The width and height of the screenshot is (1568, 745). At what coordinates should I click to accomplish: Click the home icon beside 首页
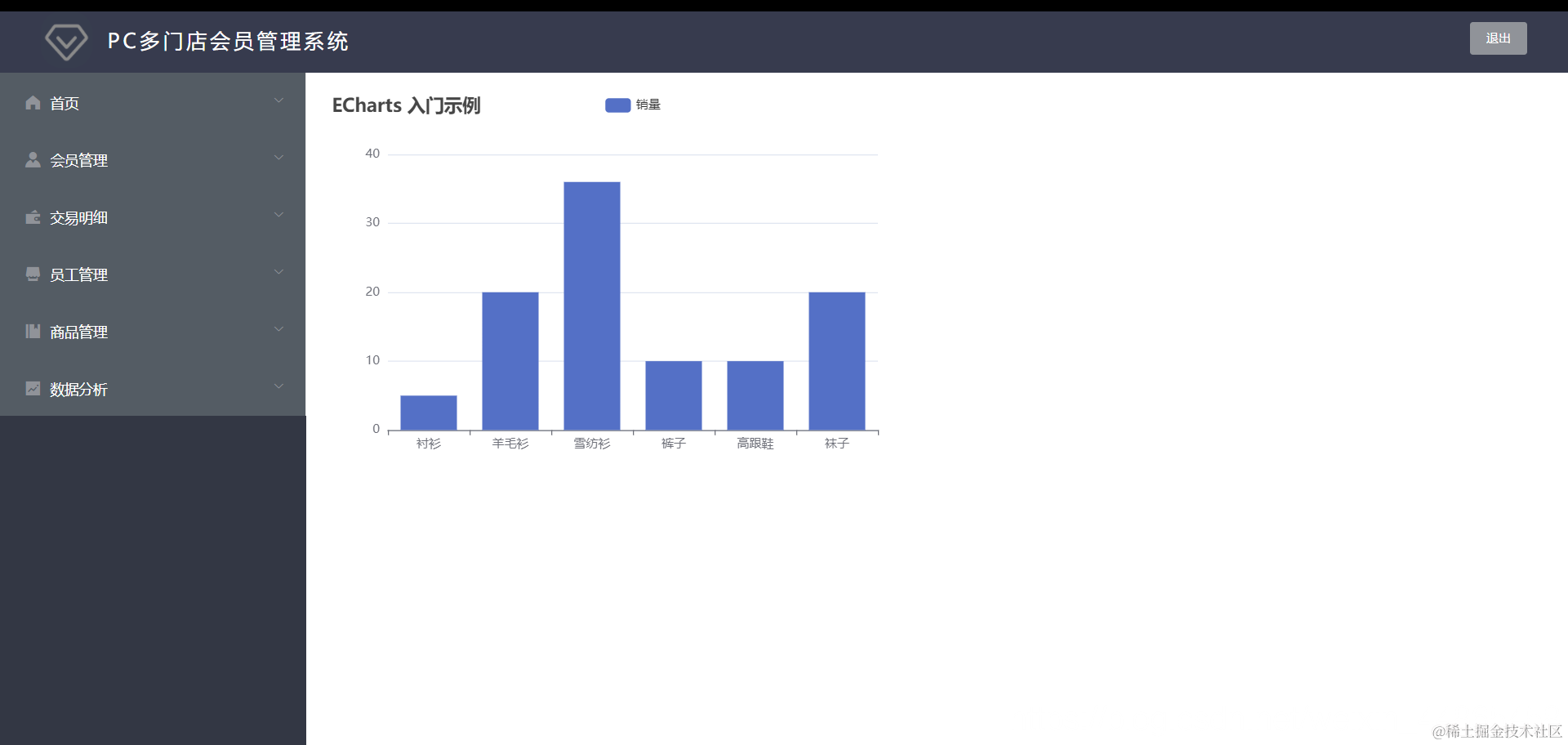33,103
